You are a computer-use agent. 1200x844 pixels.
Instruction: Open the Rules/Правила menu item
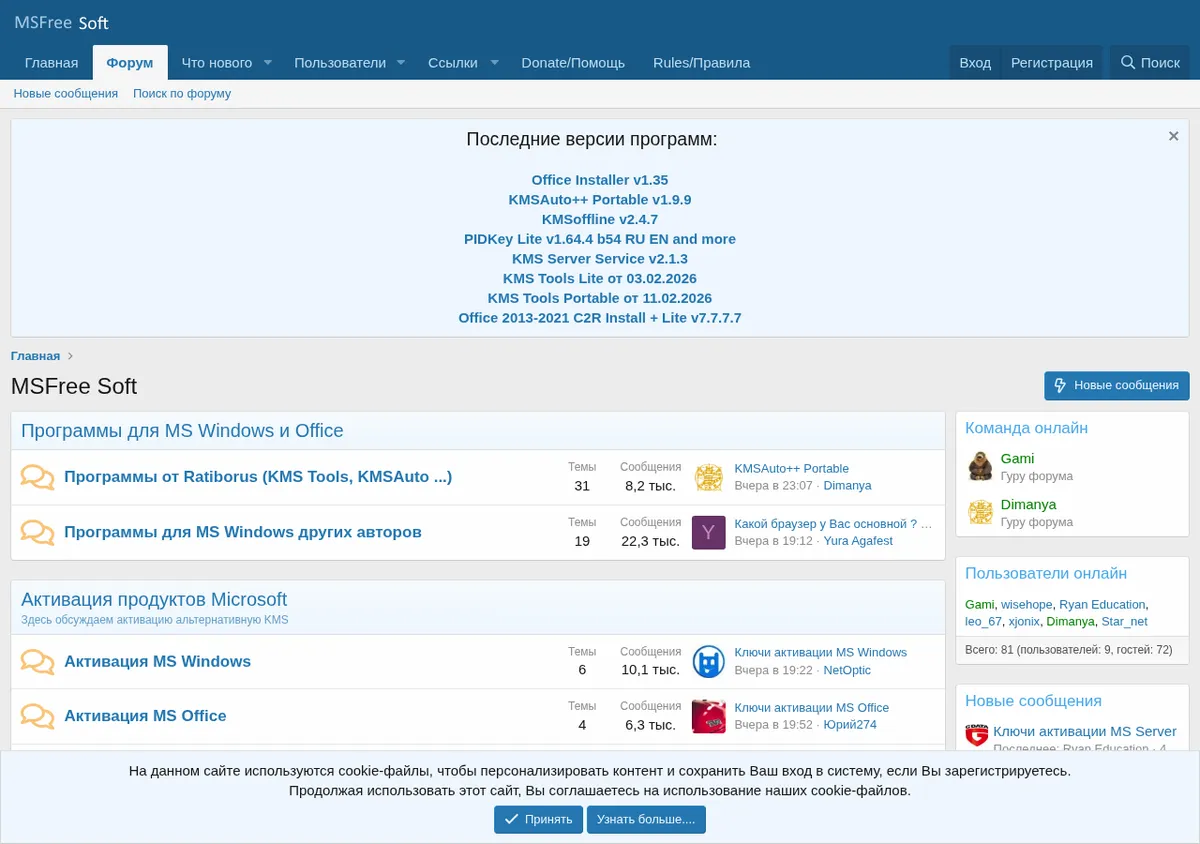click(701, 62)
